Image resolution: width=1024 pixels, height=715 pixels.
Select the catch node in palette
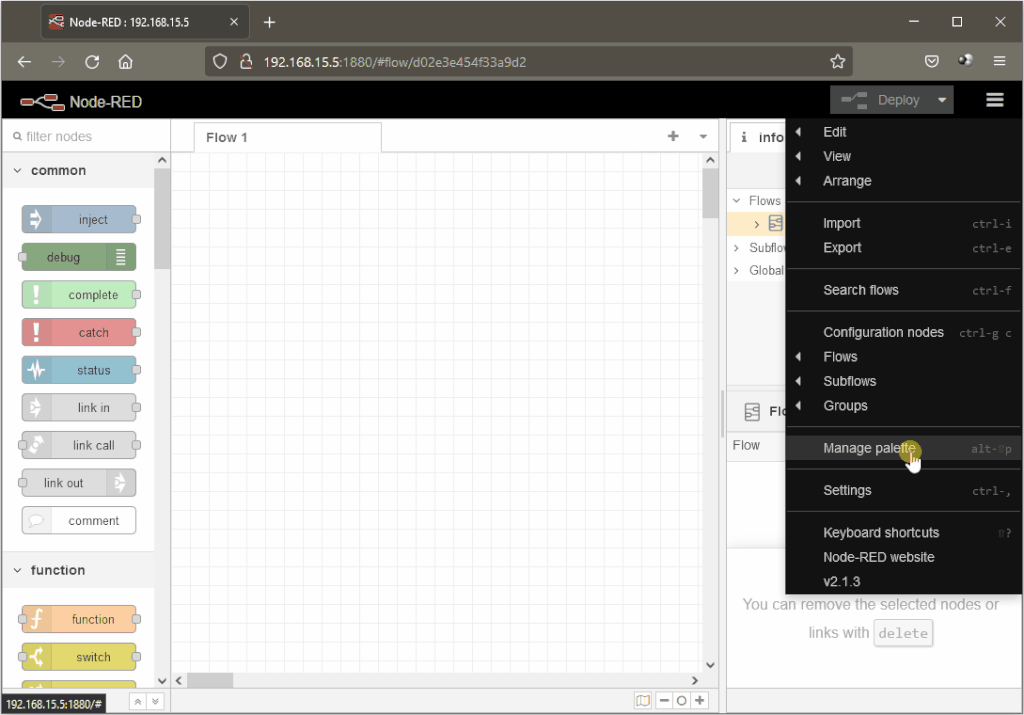(79, 332)
